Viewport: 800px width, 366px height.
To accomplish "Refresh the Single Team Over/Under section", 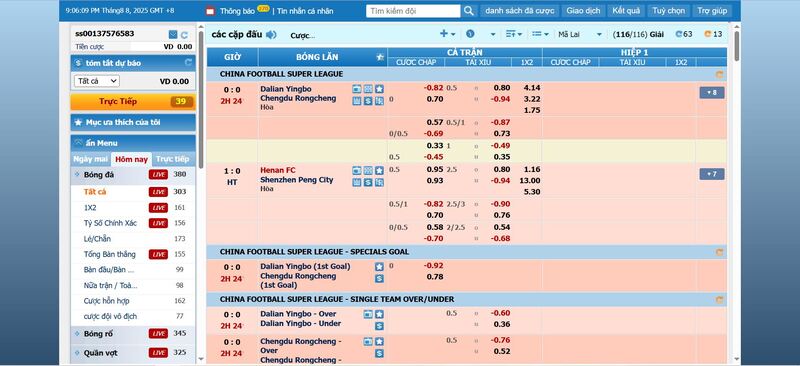I will [x=719, y=300].
